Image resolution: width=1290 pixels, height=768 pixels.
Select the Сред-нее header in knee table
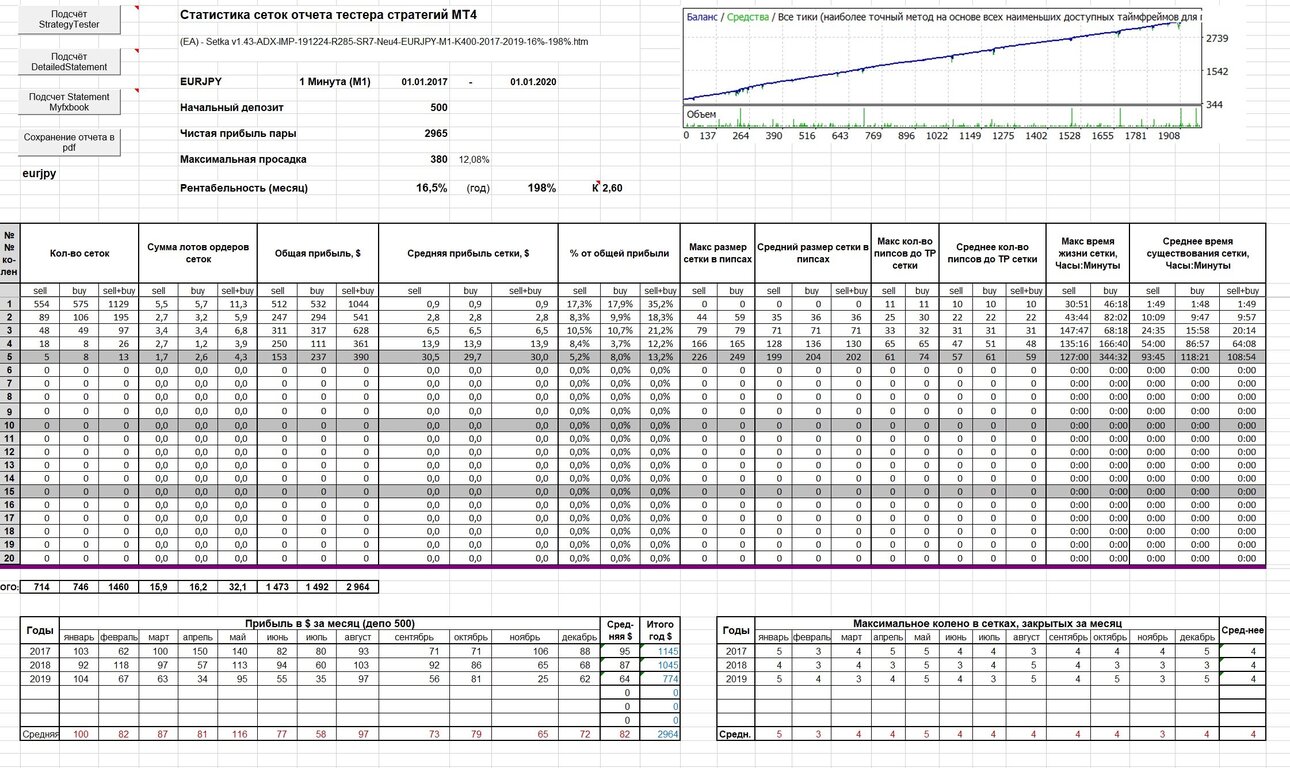pyautogui.click(x=1243, y=629)
